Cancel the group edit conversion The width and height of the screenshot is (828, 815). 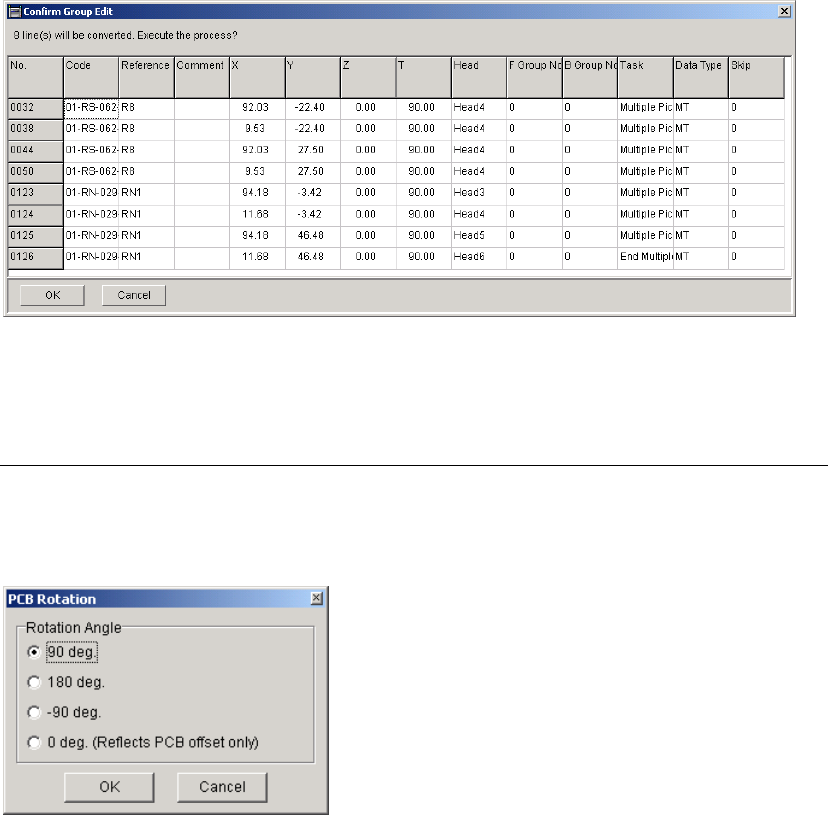[x=134, y=295]
